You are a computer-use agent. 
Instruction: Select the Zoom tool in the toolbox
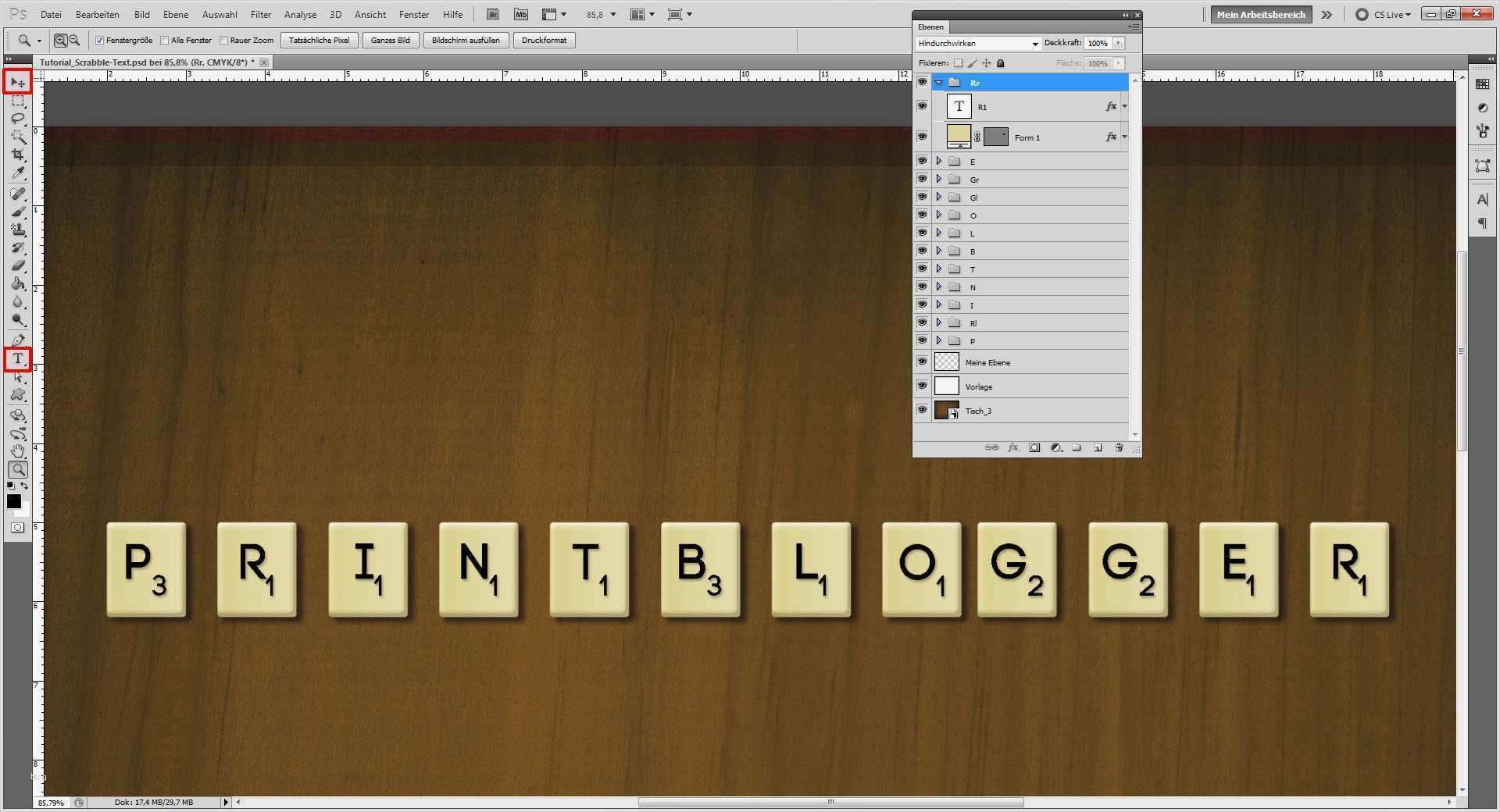(18, 469)
